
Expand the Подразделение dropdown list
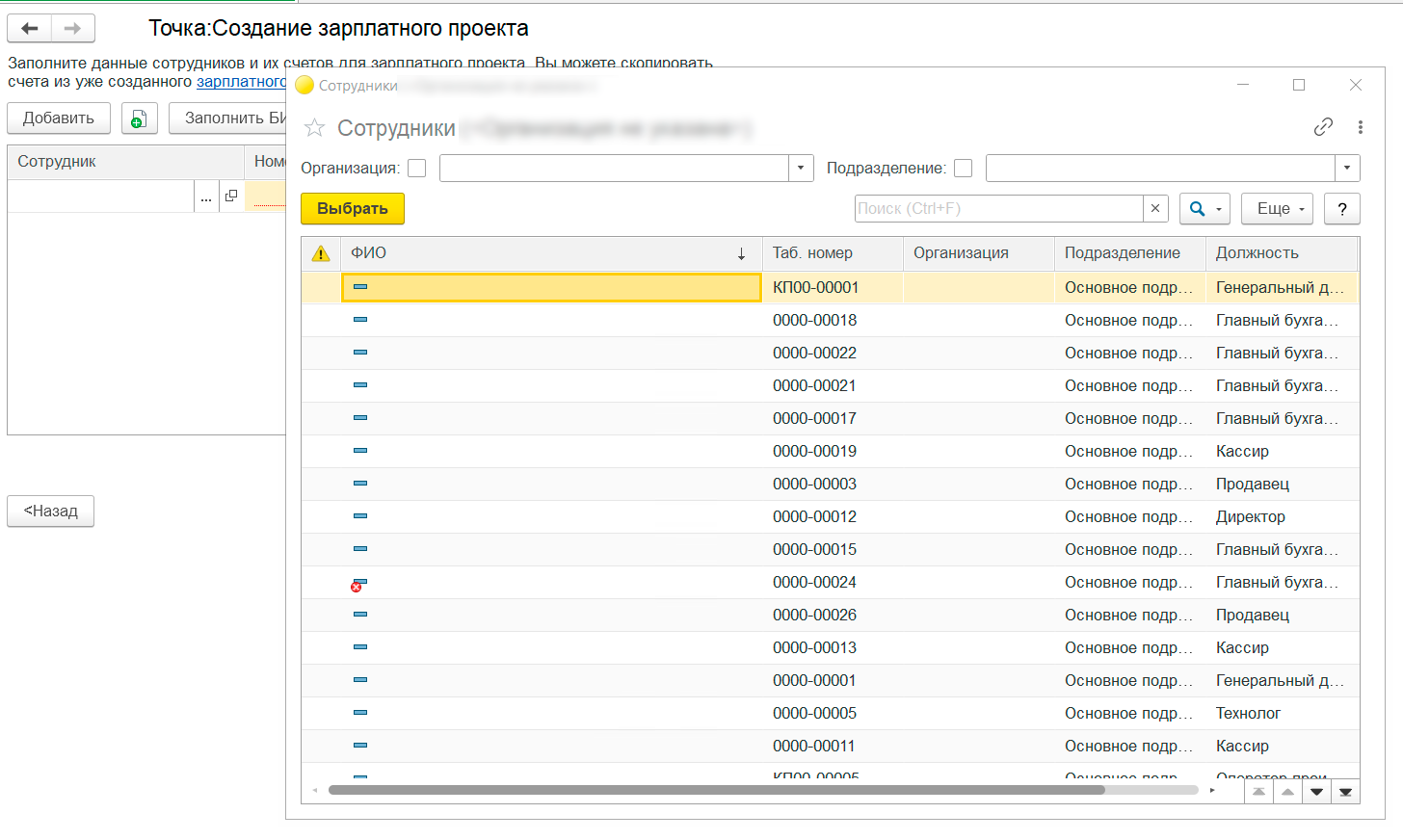tap(1347, 169)
